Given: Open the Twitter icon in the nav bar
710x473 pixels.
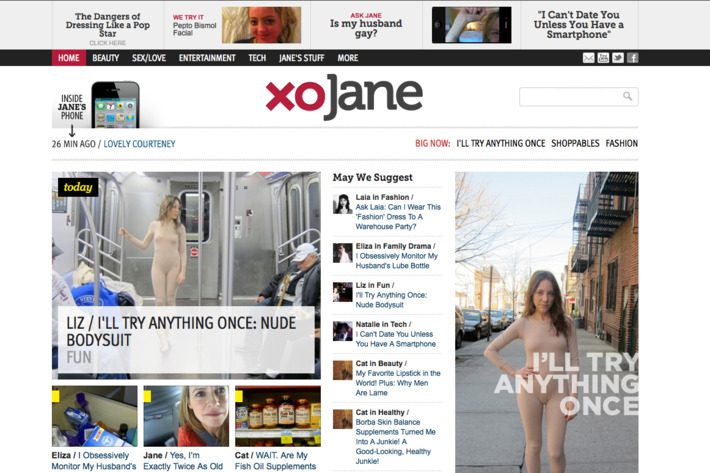Looking at the screenshot, I should (618, 58).
